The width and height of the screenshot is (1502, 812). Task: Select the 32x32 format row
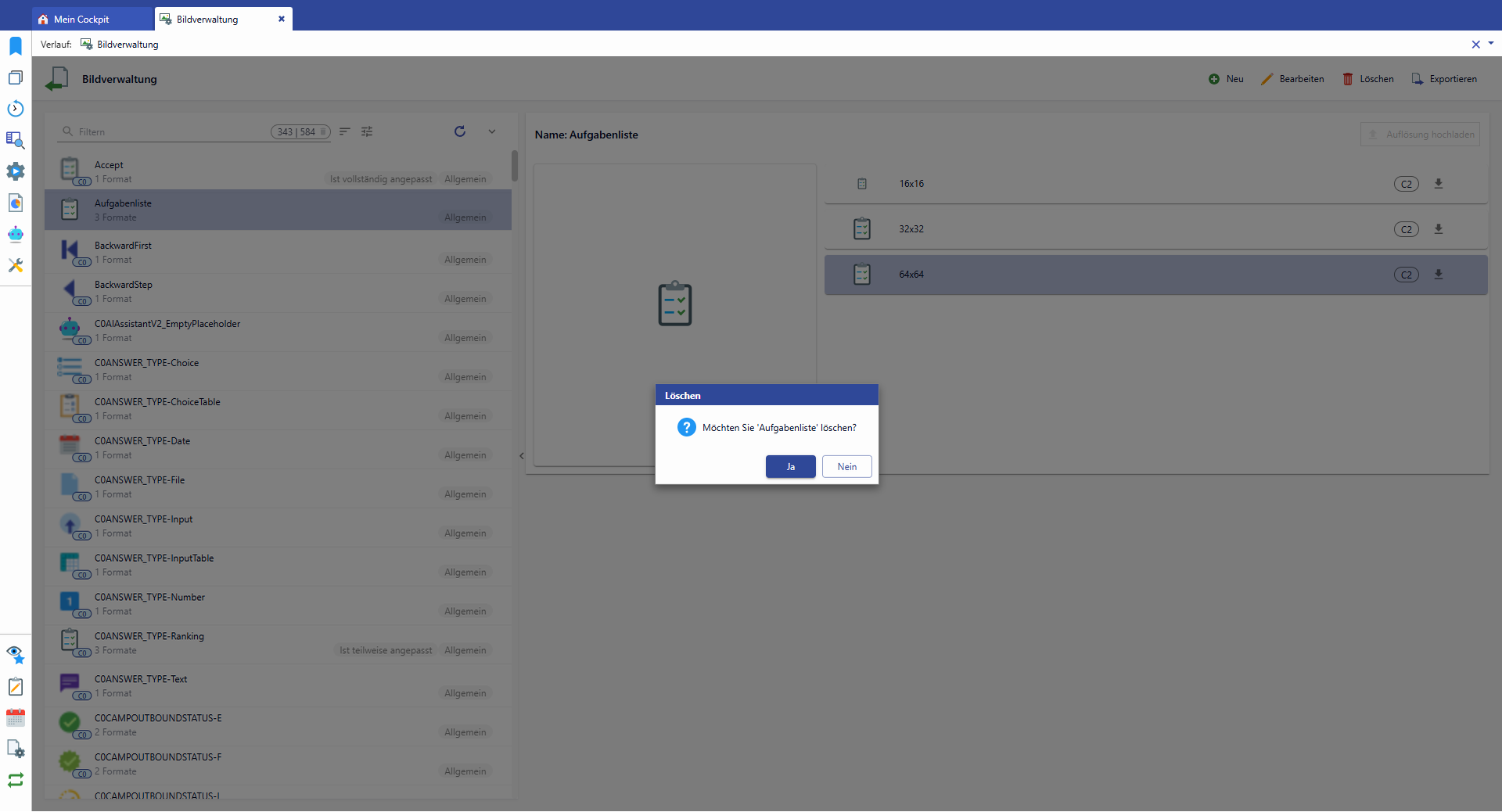pyautogui.click(x=1155, y=229)
